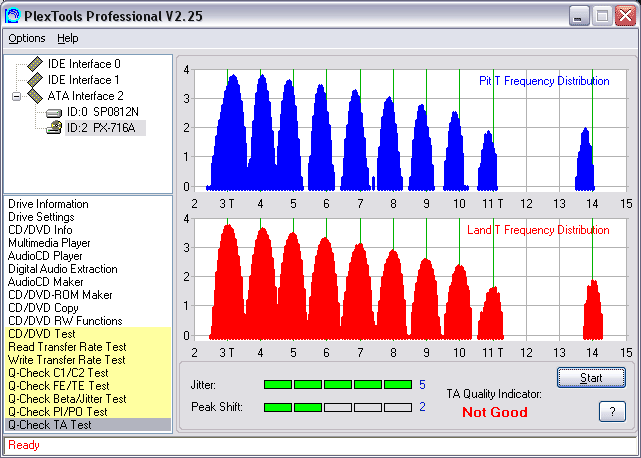
Task: Select ATA Interface 2 in the tree
Action: pos(85,96)
